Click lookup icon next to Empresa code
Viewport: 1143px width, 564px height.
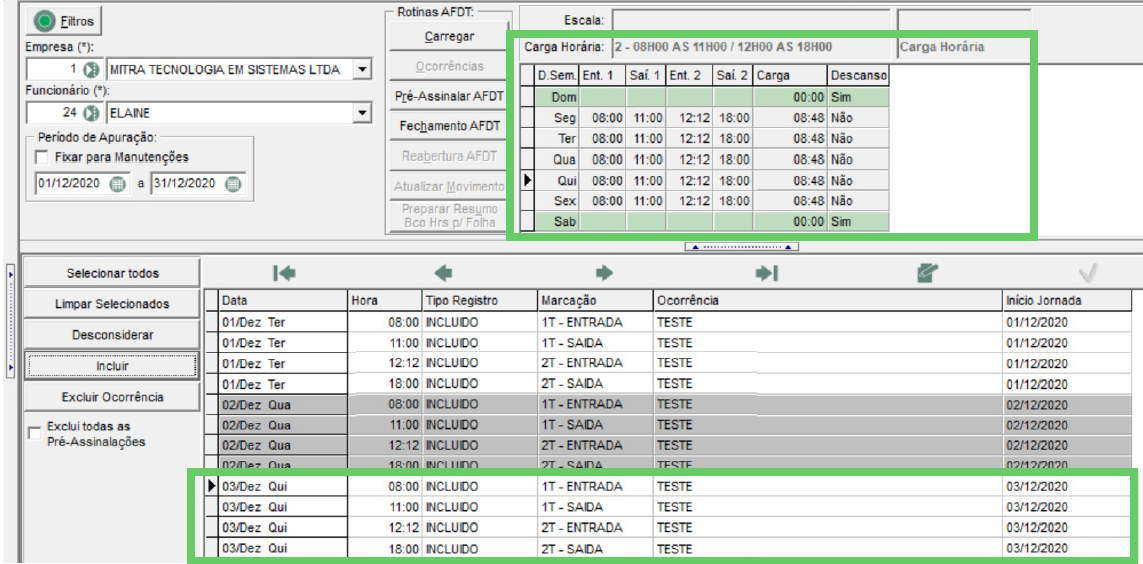[91, 71]
